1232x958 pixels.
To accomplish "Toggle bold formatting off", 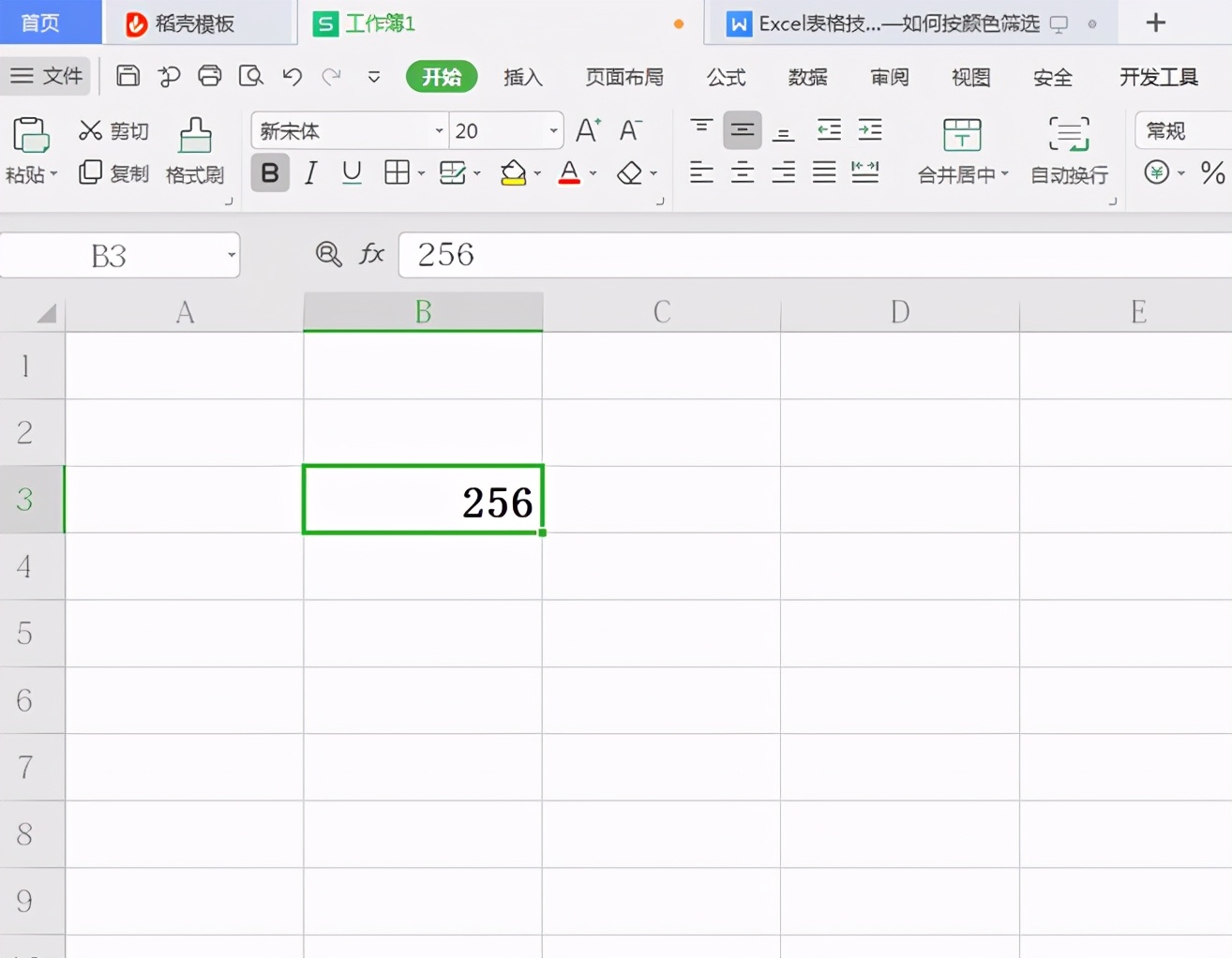I will click(x=270, y=172).
